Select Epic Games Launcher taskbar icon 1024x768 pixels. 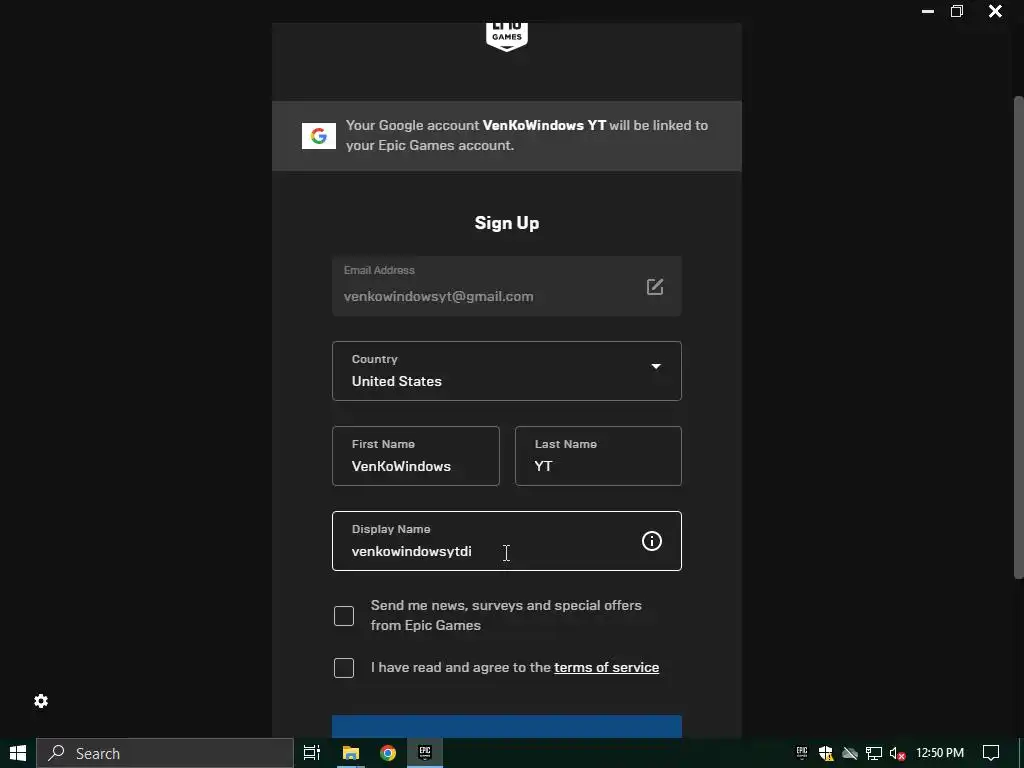[x=425, y=753]
